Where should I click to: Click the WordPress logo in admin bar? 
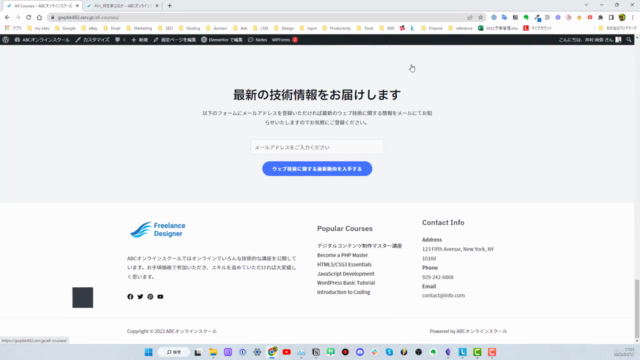6,40
